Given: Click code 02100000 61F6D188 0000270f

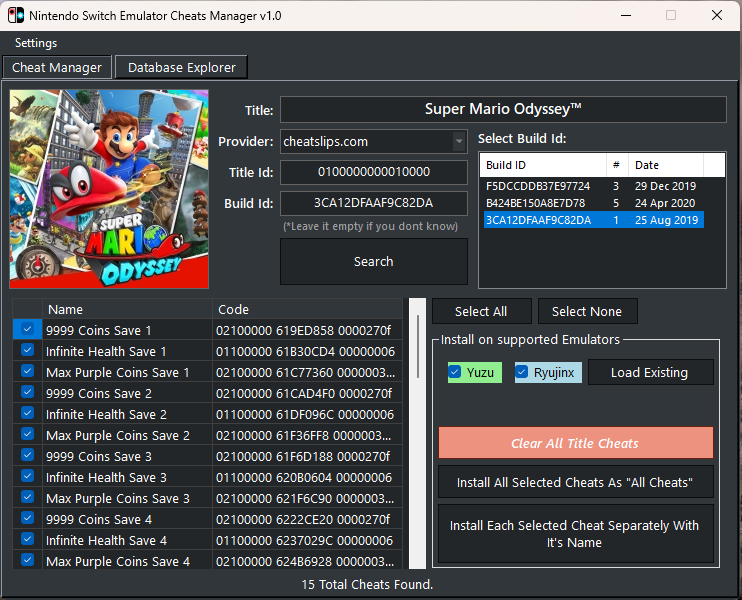Looking at the screenshot, I should click(308, 456).
